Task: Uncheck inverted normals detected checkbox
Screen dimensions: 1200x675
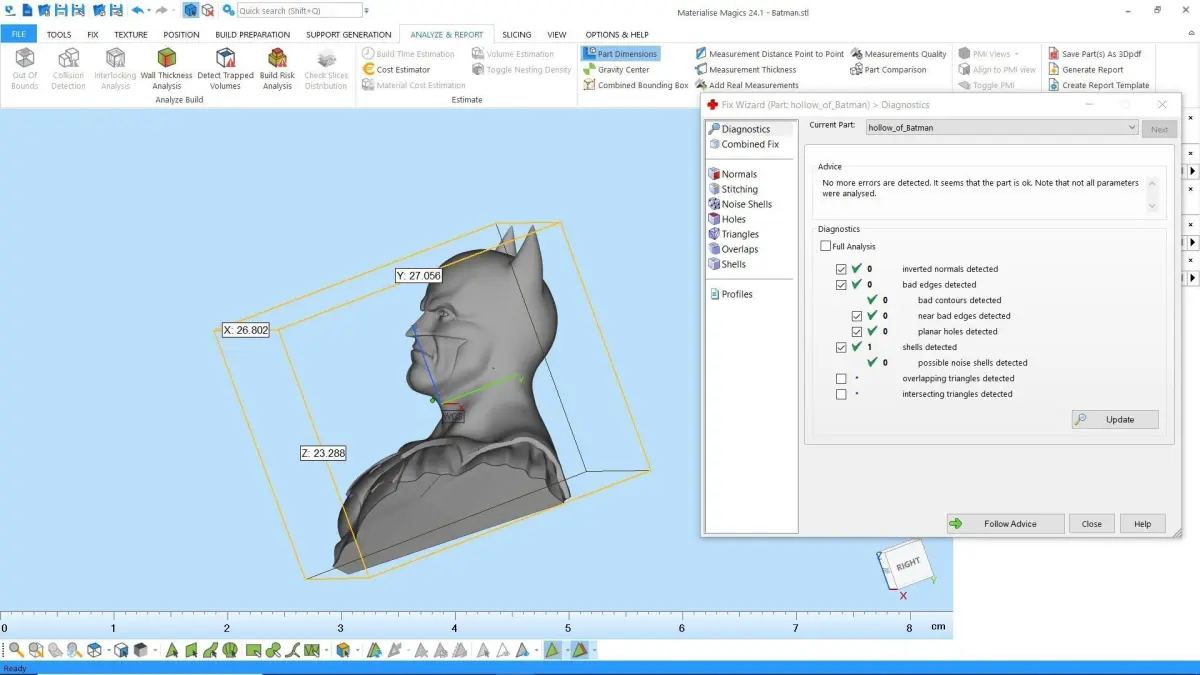Action: coord(841,269)
